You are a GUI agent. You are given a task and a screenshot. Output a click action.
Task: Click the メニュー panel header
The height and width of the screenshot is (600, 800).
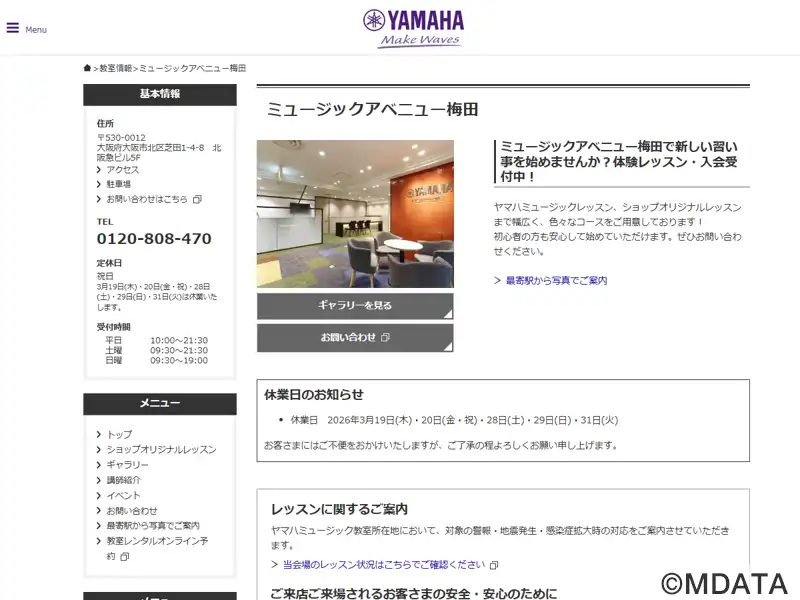point(160,404)
